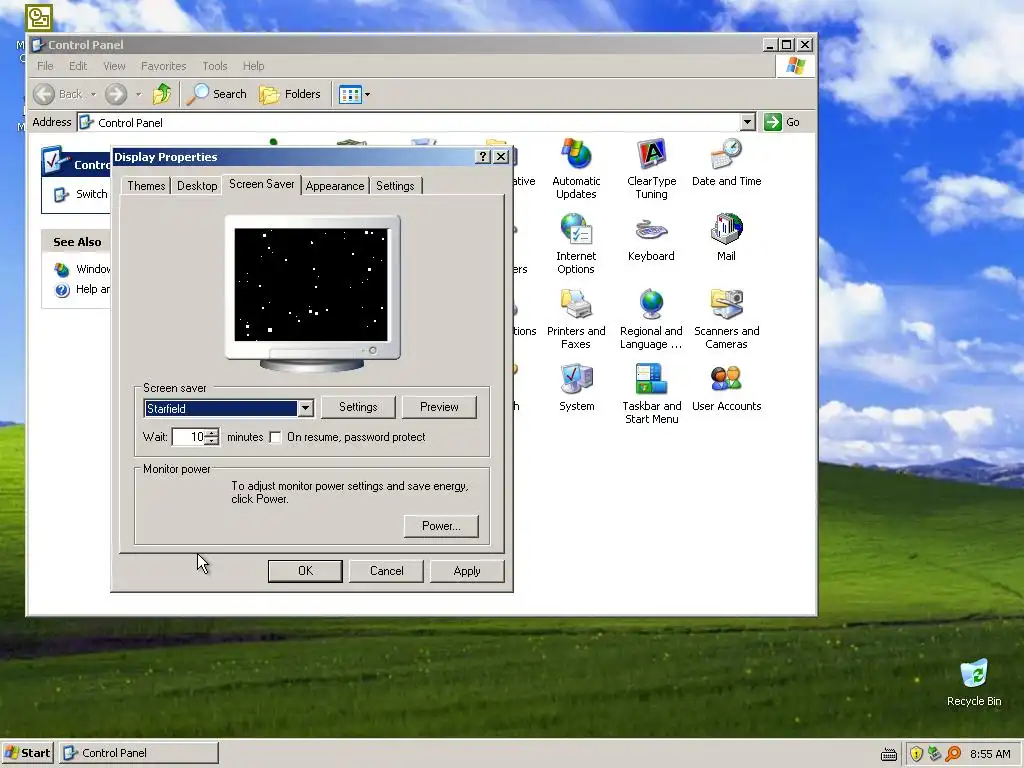Image resolution: width=1024 pixels, height=768 pixels.
Task: Open Internet Options icon
Action: (x=576, y=230)
